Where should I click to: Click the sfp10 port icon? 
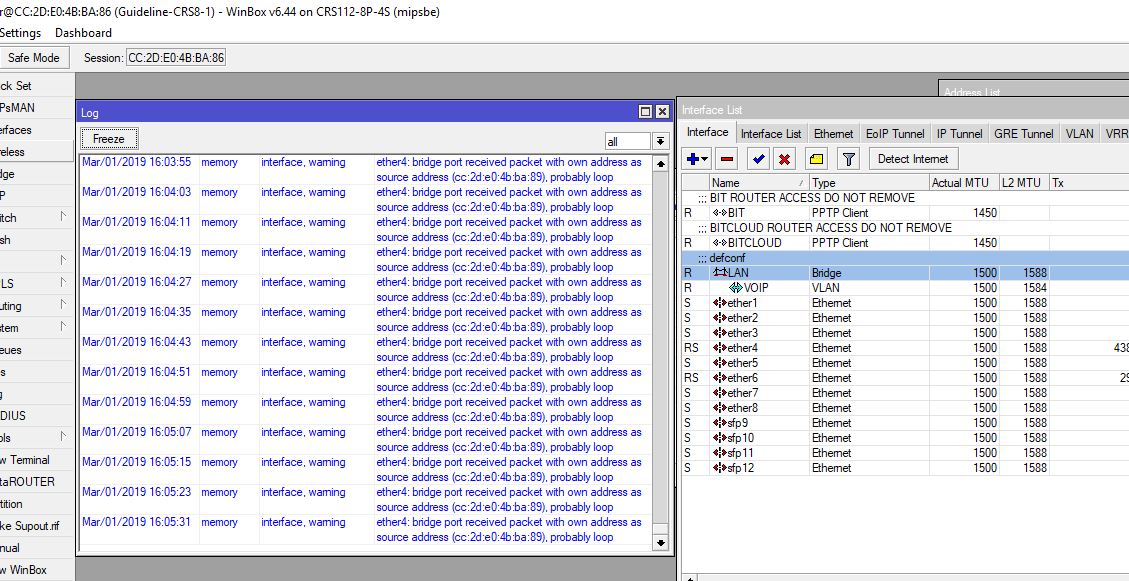[720, 438]
